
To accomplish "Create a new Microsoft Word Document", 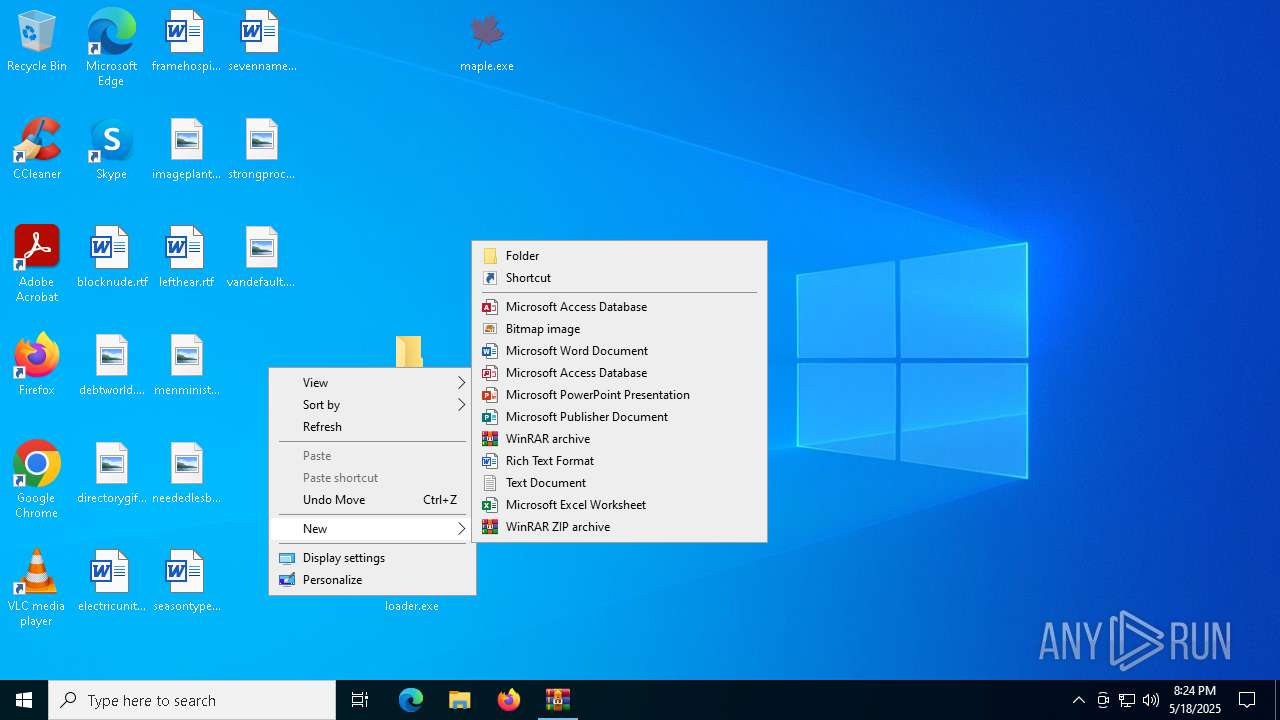I will (x=619, y=351).
